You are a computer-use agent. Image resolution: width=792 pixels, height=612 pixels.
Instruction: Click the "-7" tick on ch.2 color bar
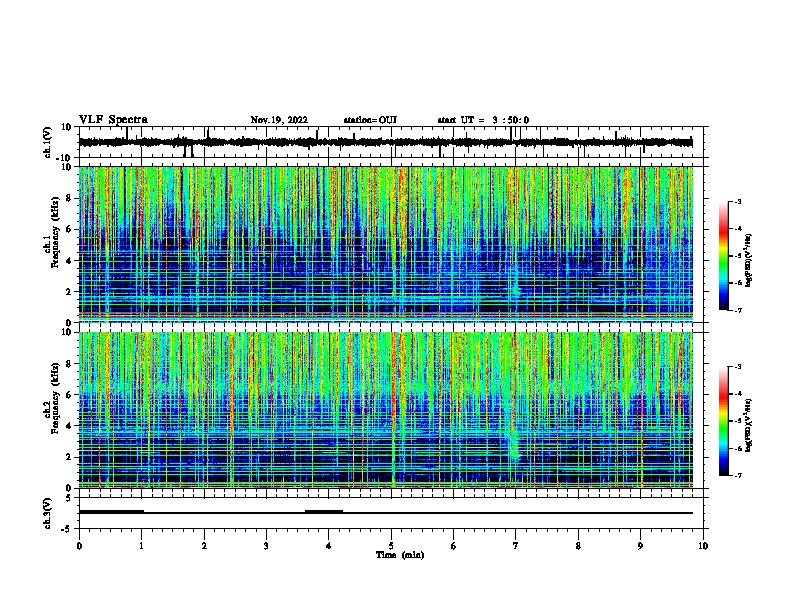[738, 475]
